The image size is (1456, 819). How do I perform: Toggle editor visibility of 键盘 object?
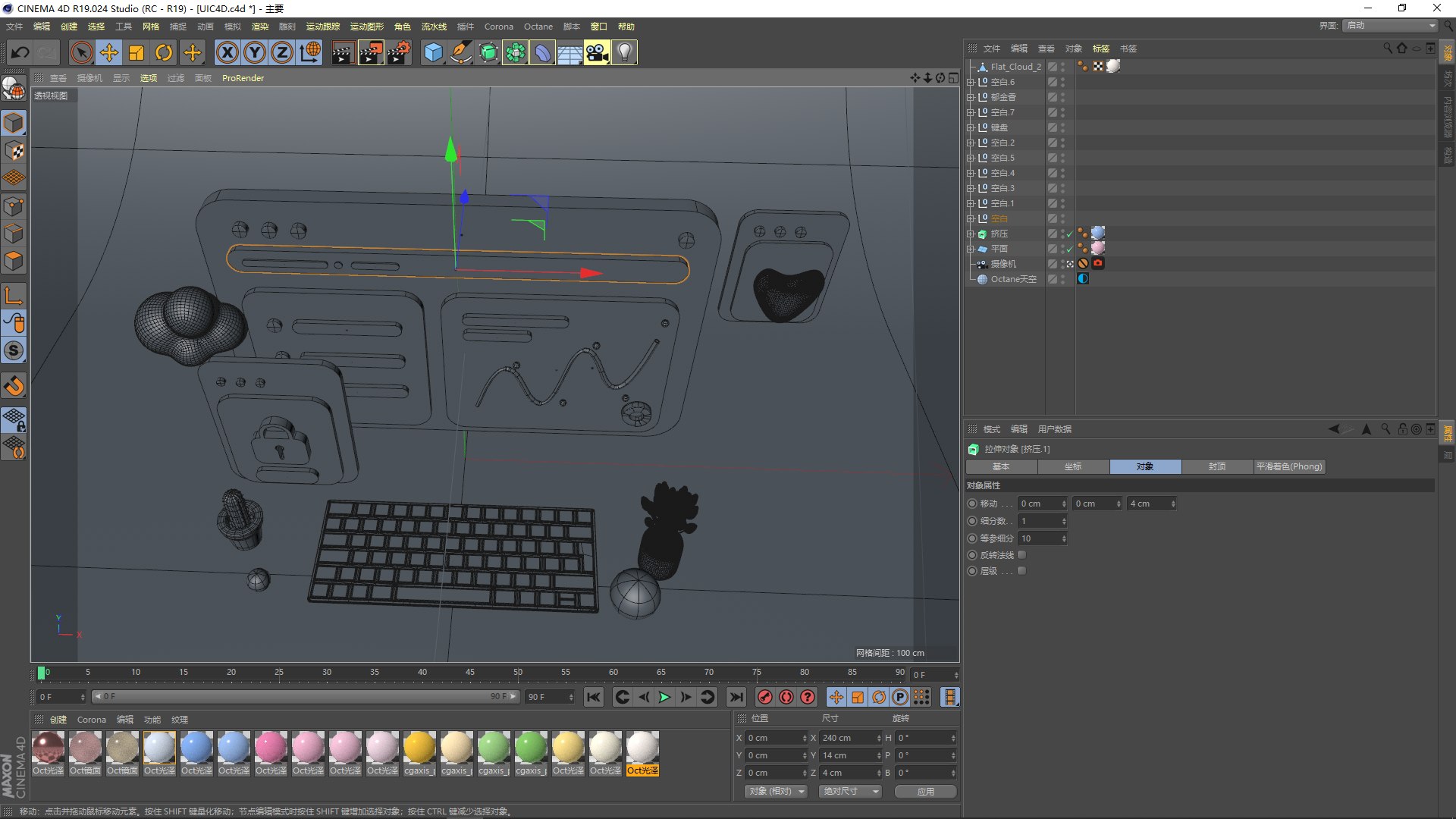tap(1062, 125)
